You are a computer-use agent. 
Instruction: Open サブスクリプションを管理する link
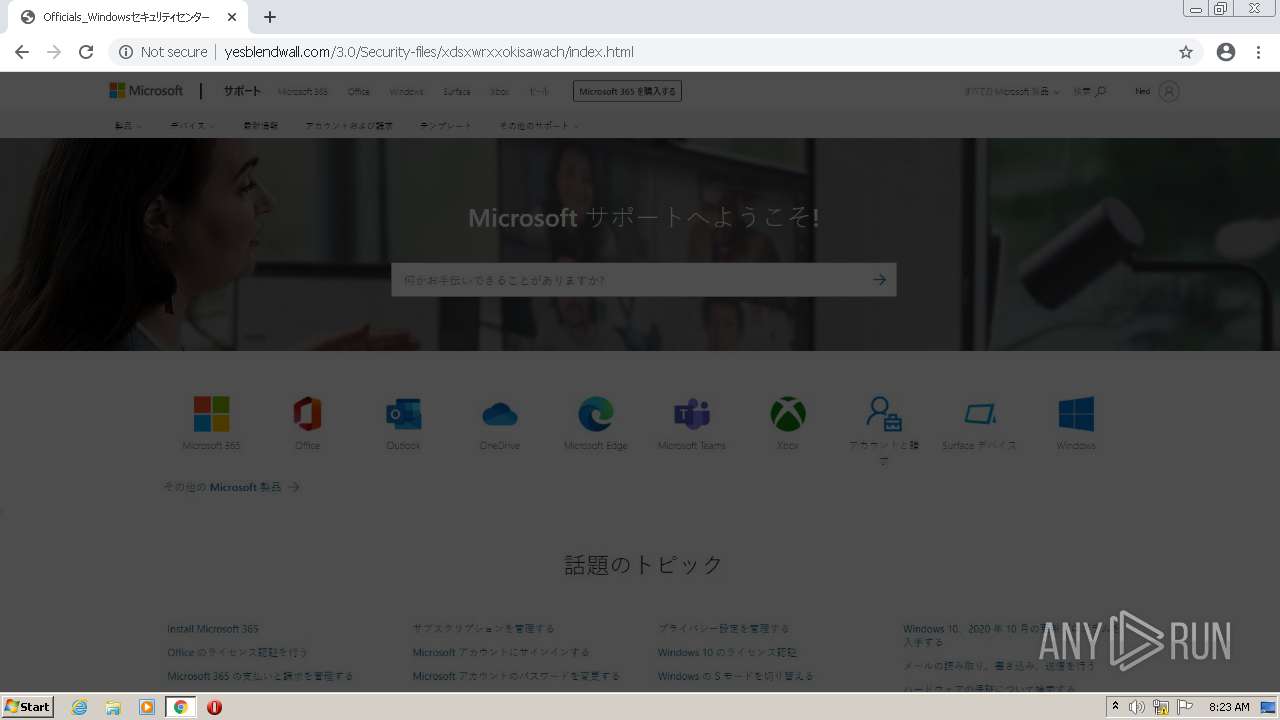(x=484, y=629)
